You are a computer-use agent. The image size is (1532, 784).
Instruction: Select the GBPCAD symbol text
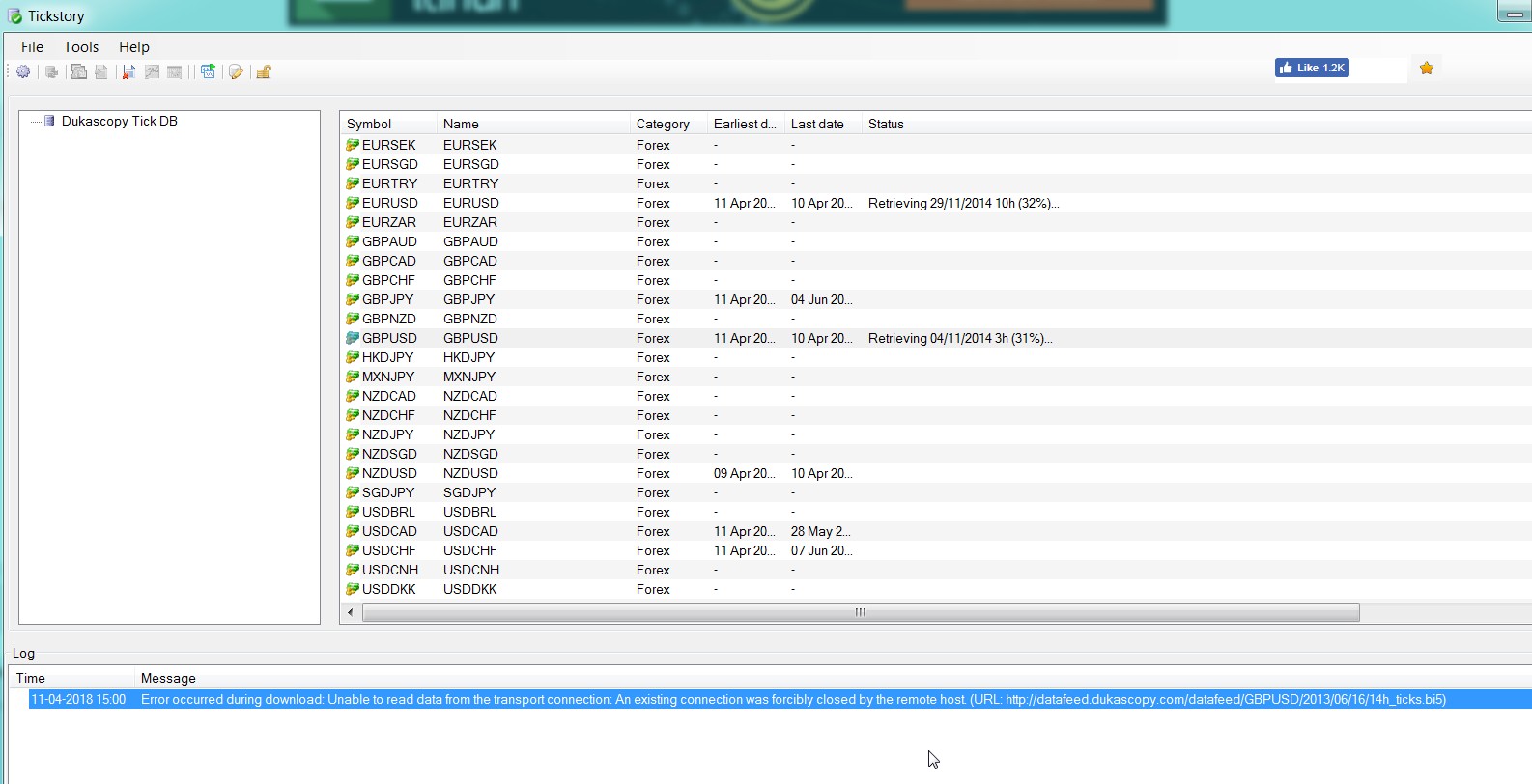coord(389,261)
